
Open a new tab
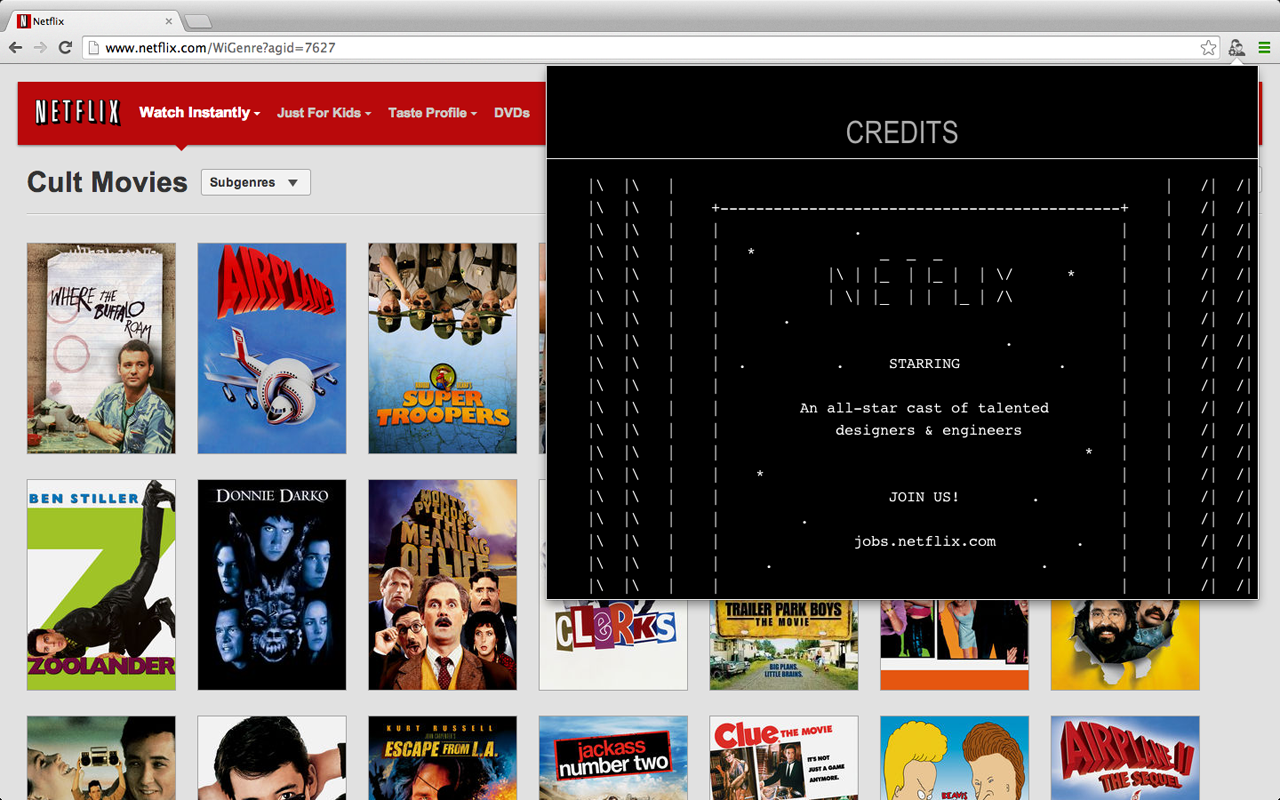tap(198, 21)
